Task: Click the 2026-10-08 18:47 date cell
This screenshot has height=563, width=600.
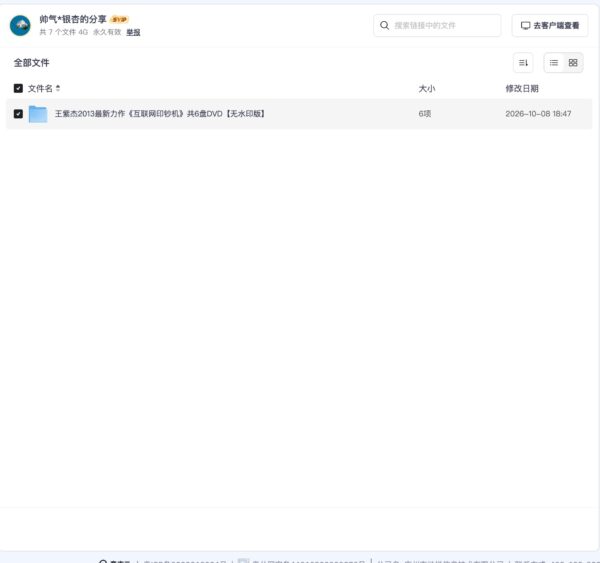Action: (538, 114)
